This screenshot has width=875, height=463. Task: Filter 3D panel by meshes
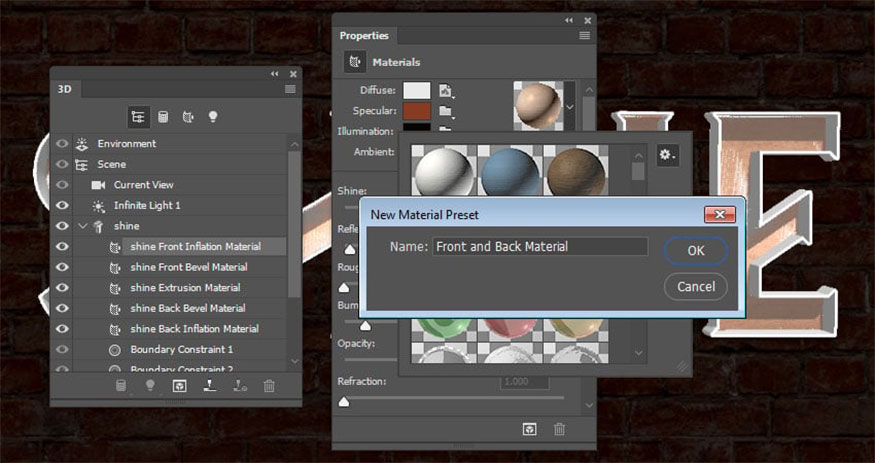point(162,117)
